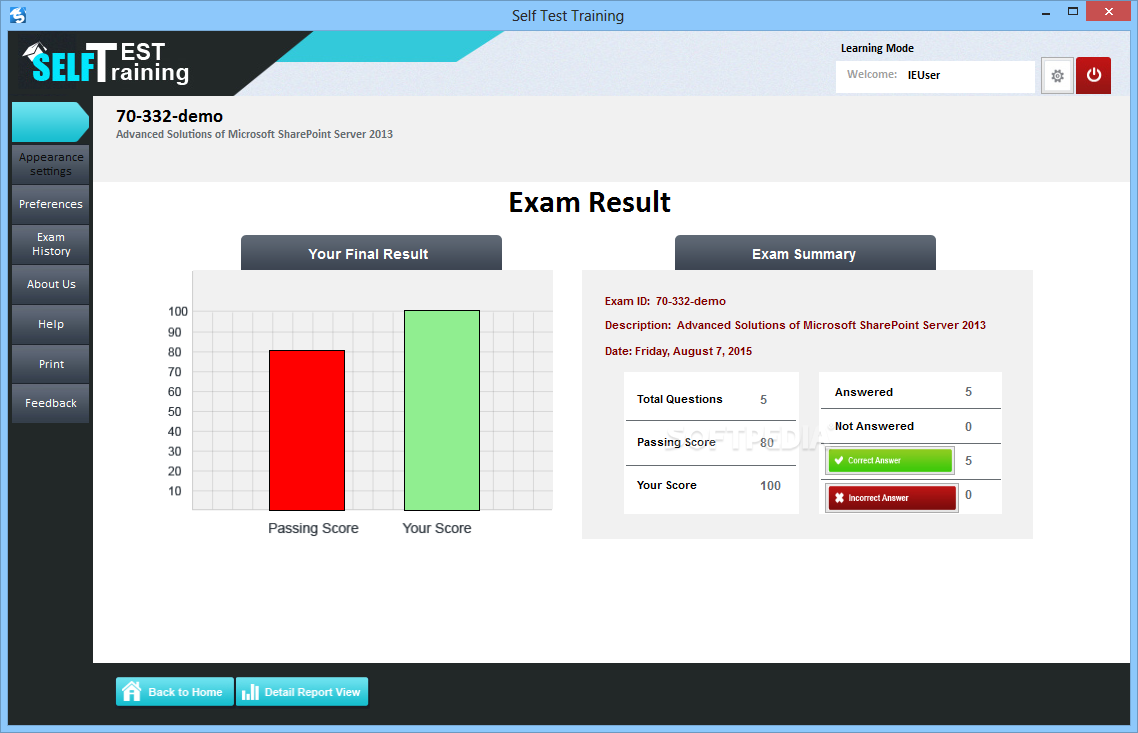Maximize the Self Test Training window
This screenshot has height=733, width=1138.
click(x=1073, y=12)
